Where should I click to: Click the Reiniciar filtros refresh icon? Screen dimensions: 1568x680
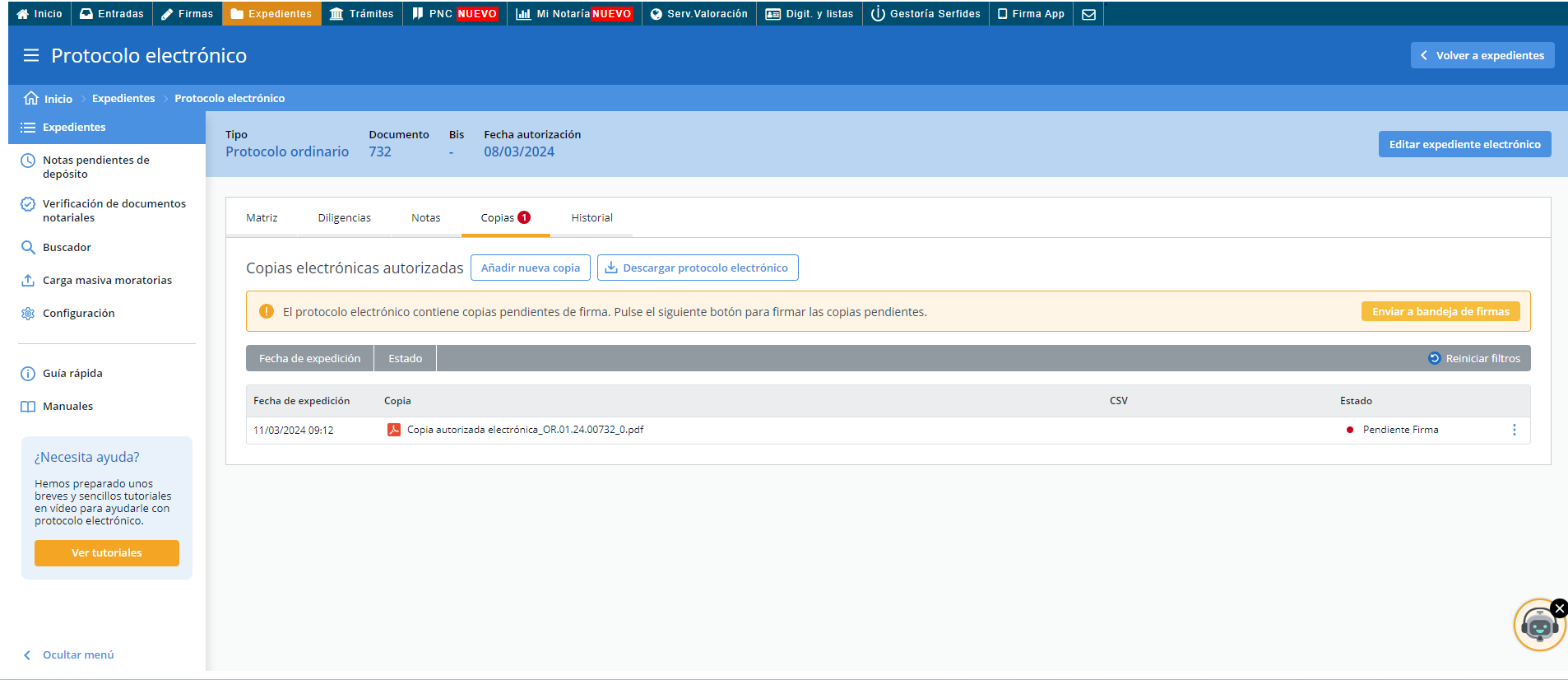point(1434,358)
